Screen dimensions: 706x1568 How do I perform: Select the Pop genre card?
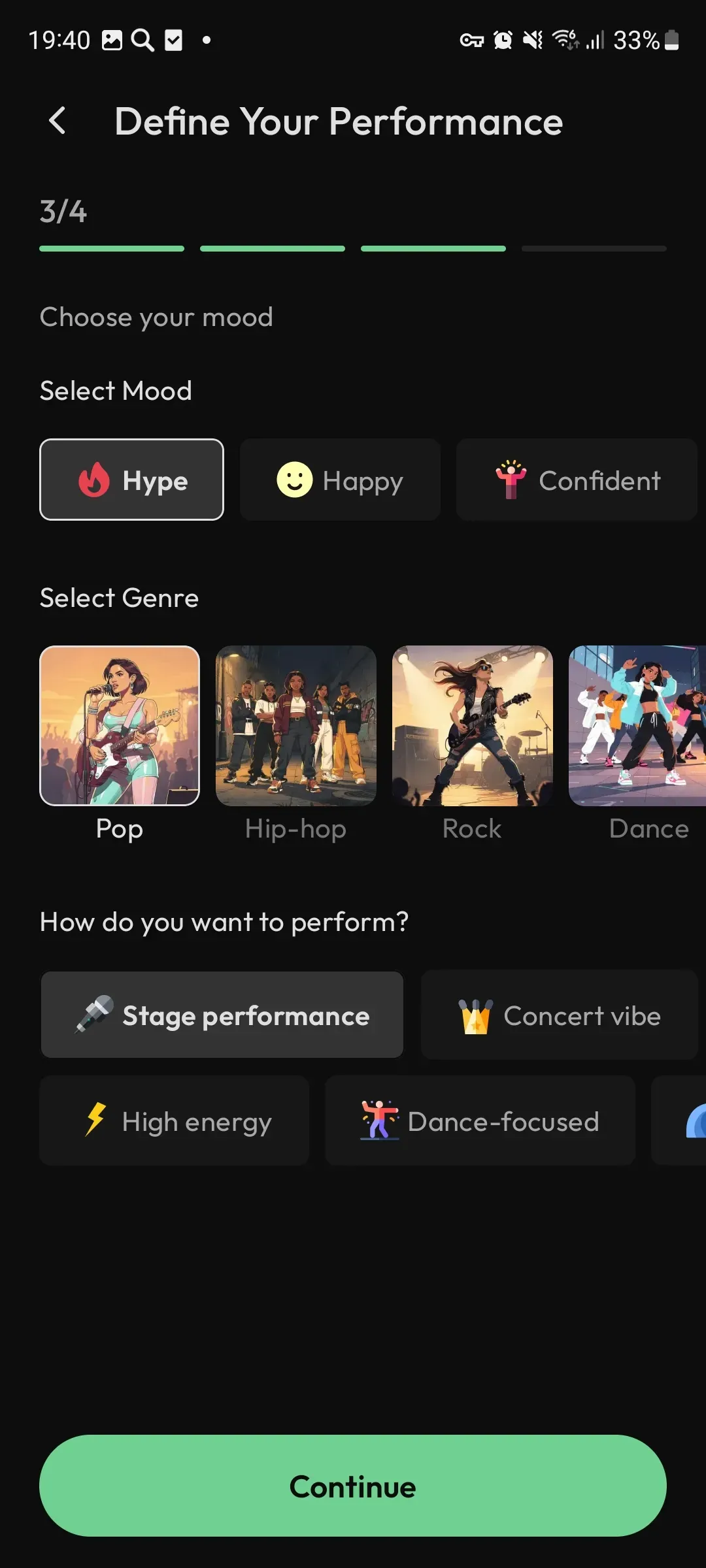pyautogui.click(x=120, y=726)
